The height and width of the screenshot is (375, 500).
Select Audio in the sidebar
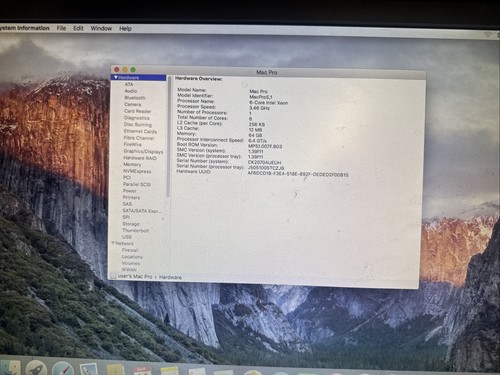pyautogui.click(x=131, y=91)
